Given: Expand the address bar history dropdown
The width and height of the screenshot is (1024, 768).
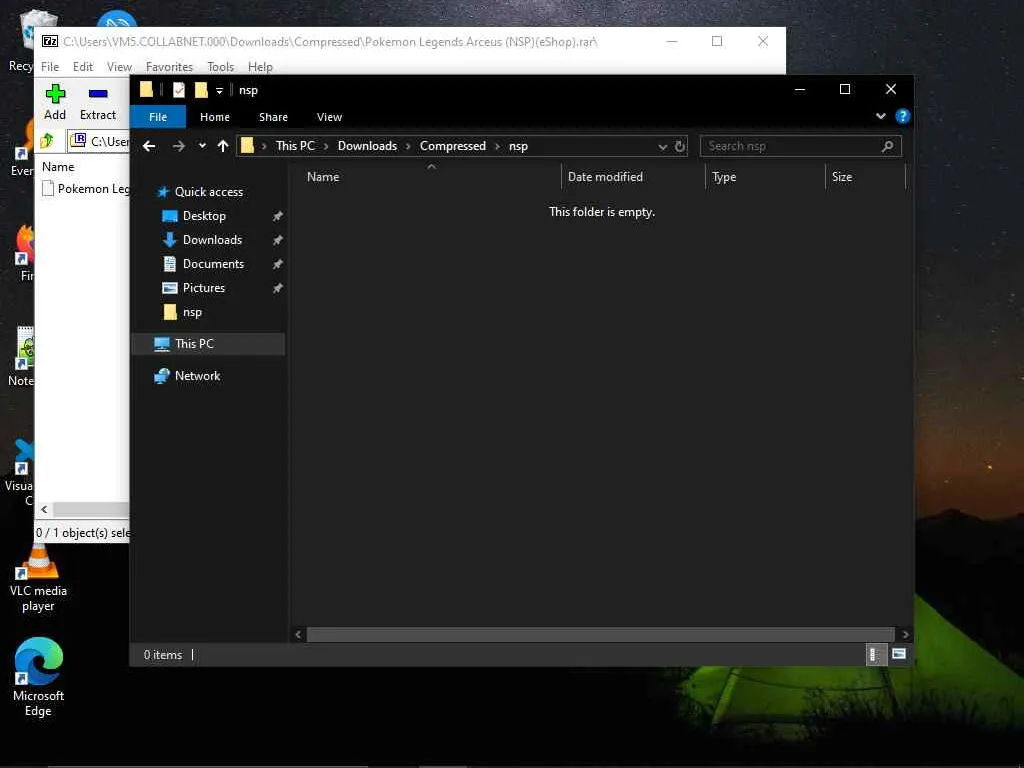Looking at the screenshot, I should pos(662,146).
